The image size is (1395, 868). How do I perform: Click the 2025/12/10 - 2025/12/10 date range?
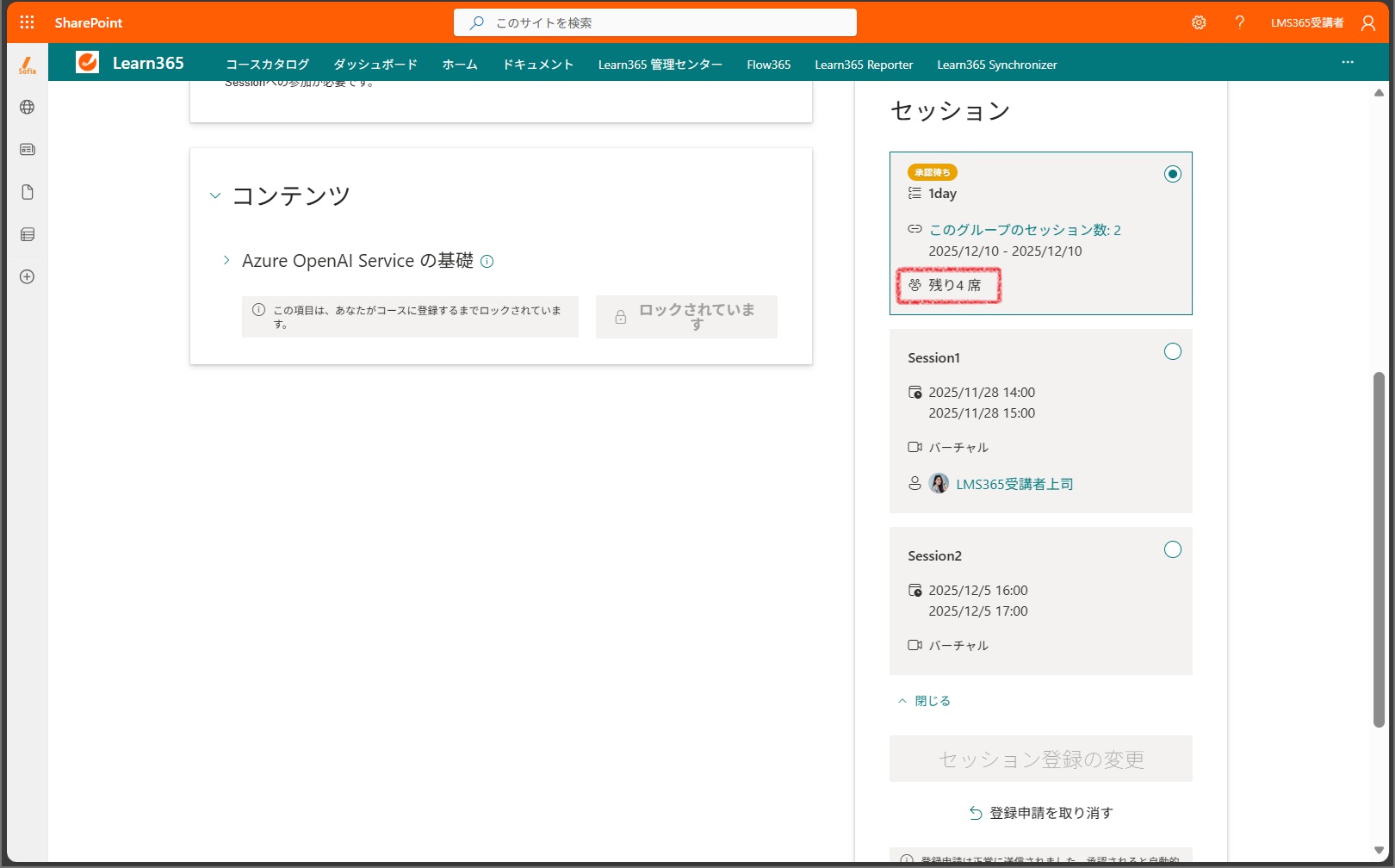(x=1005, y=251)
